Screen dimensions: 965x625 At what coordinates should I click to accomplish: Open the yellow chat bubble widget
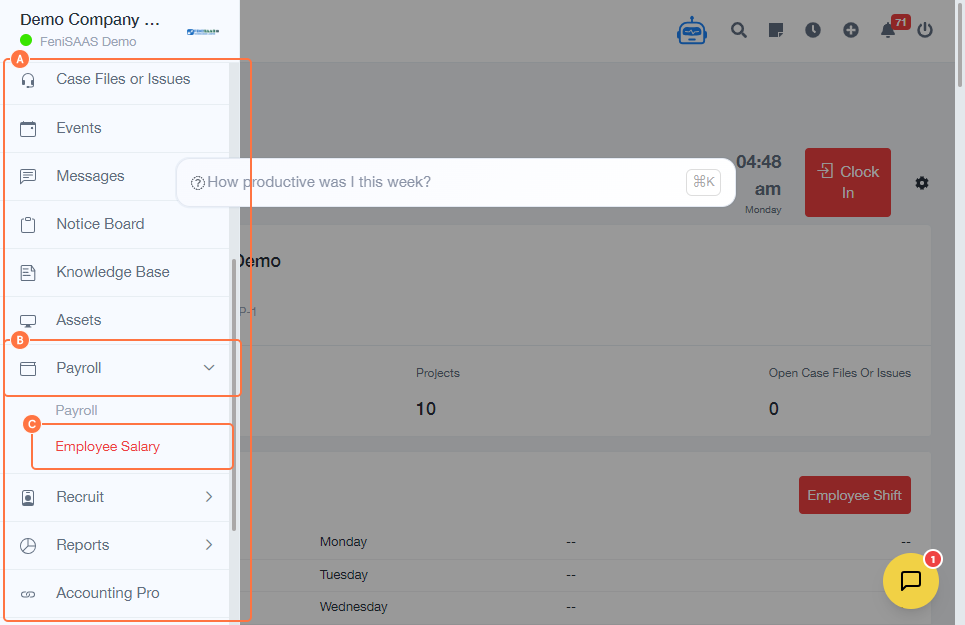(910, 581)
